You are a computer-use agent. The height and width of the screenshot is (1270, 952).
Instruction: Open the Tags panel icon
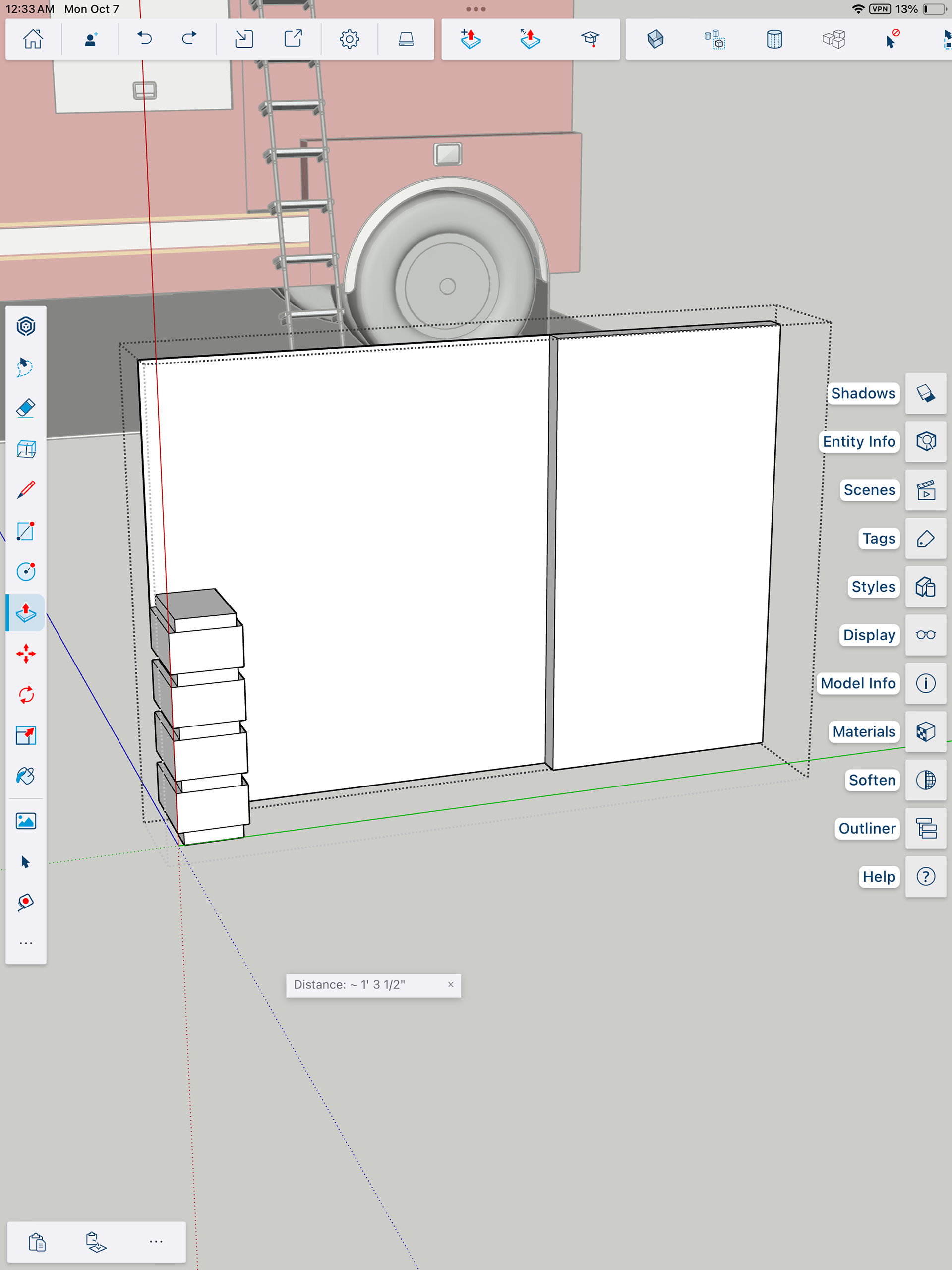[x=925, y=539]
